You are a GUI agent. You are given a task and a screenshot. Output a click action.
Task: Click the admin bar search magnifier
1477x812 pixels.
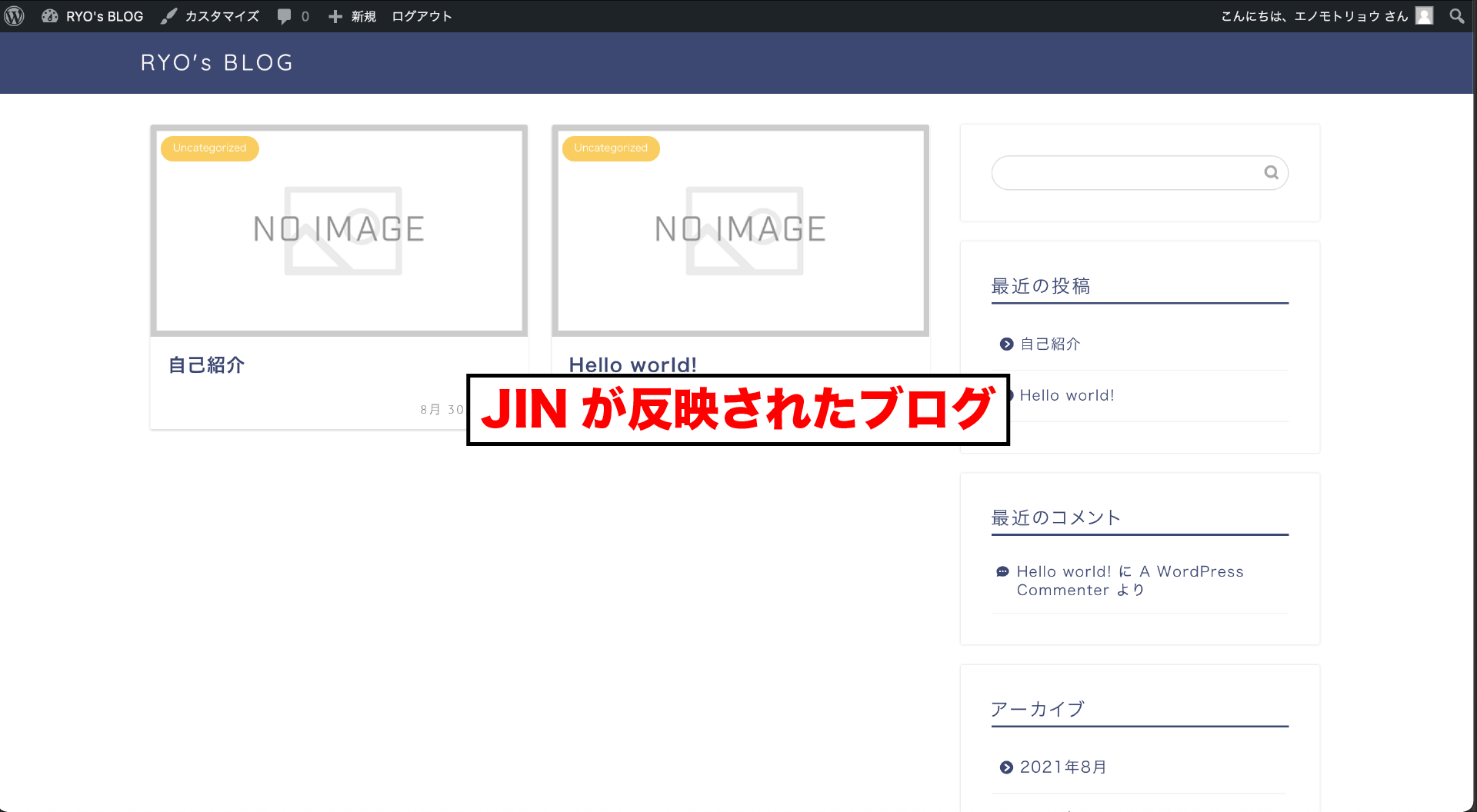coord(1456,16)
